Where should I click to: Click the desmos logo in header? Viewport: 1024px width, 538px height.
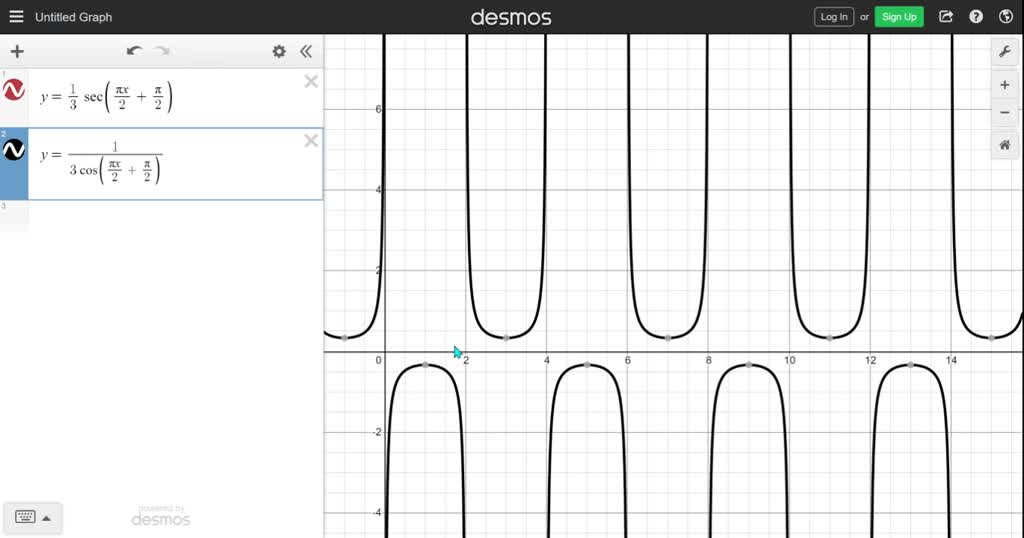[511, 17]
